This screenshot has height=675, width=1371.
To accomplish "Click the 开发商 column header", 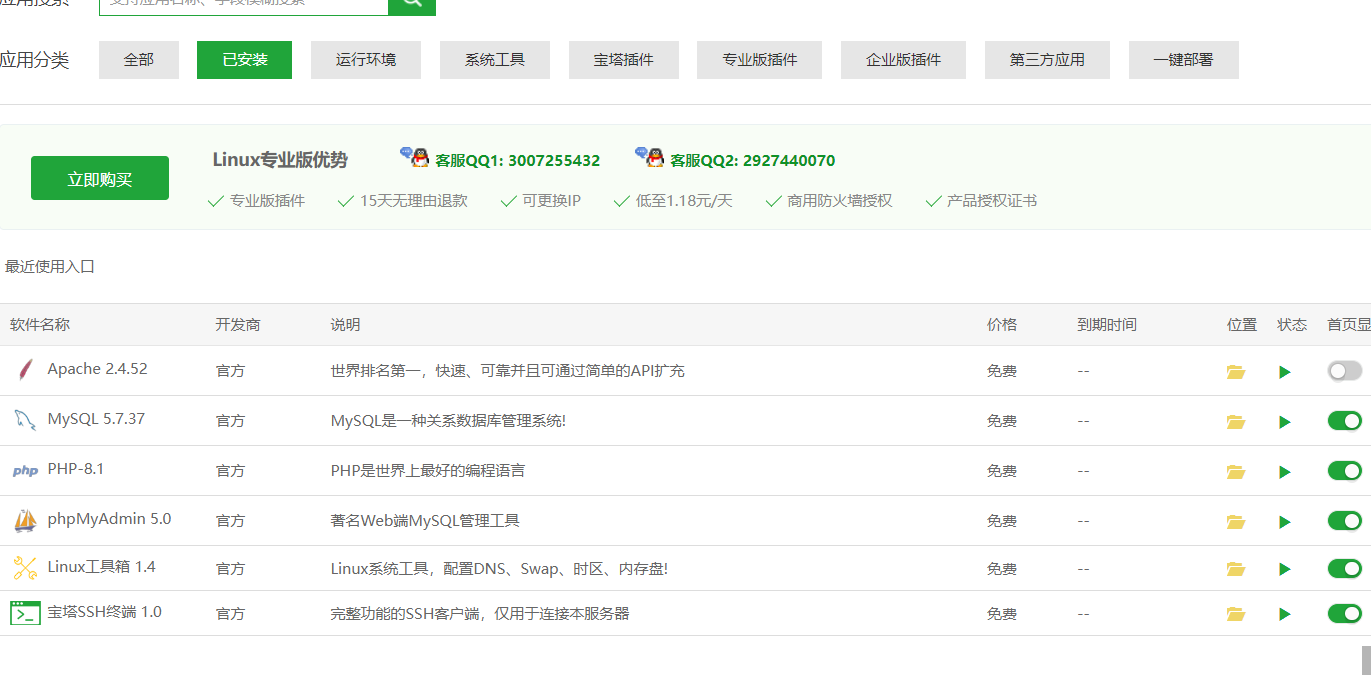I will click(238, 325).
